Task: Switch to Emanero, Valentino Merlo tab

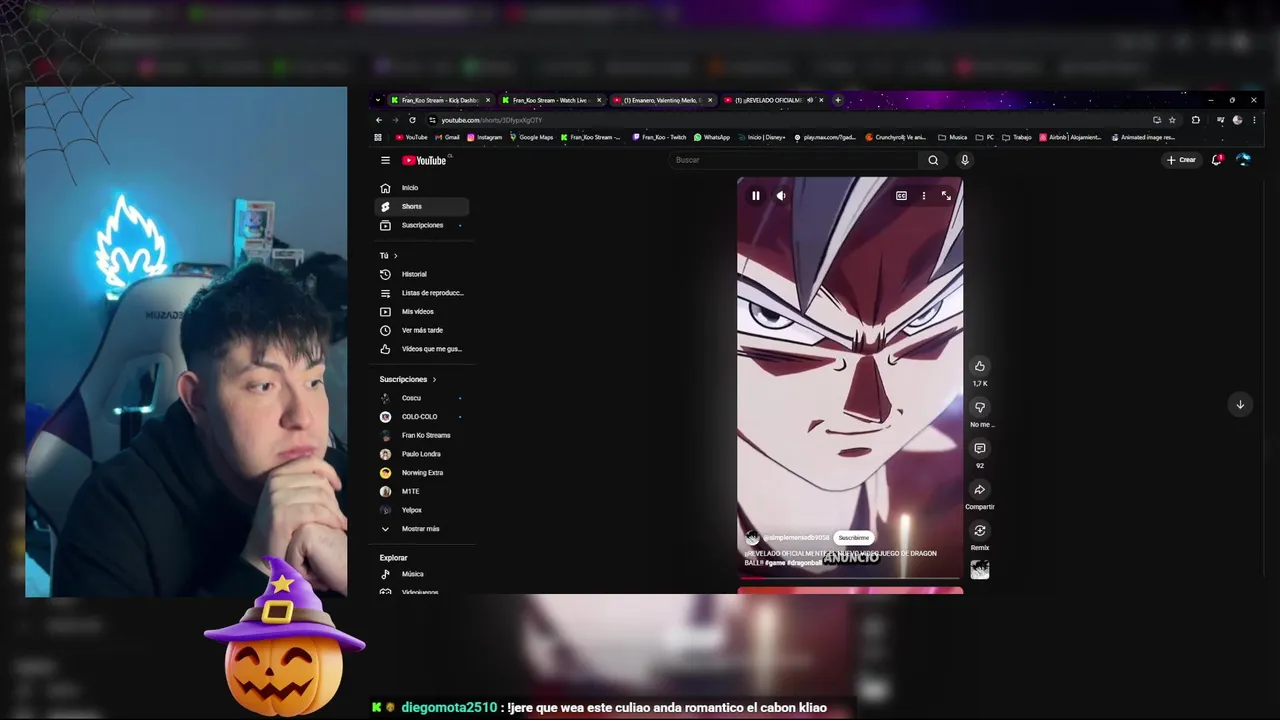Action: tap(662, 100)
